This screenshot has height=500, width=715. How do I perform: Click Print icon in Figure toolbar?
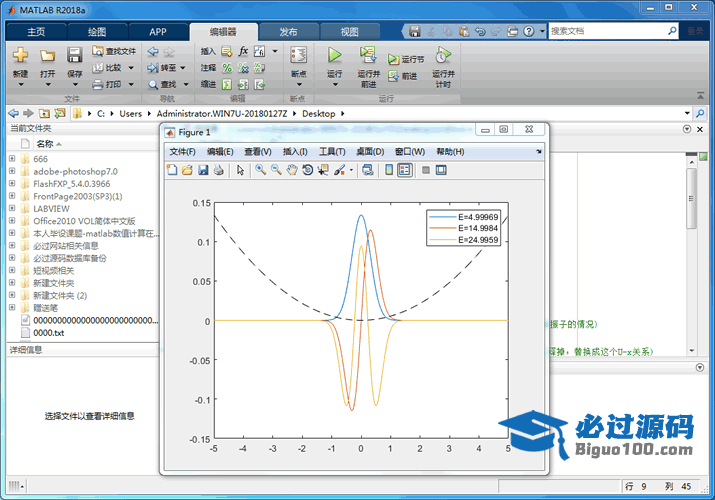coord(219,170)
